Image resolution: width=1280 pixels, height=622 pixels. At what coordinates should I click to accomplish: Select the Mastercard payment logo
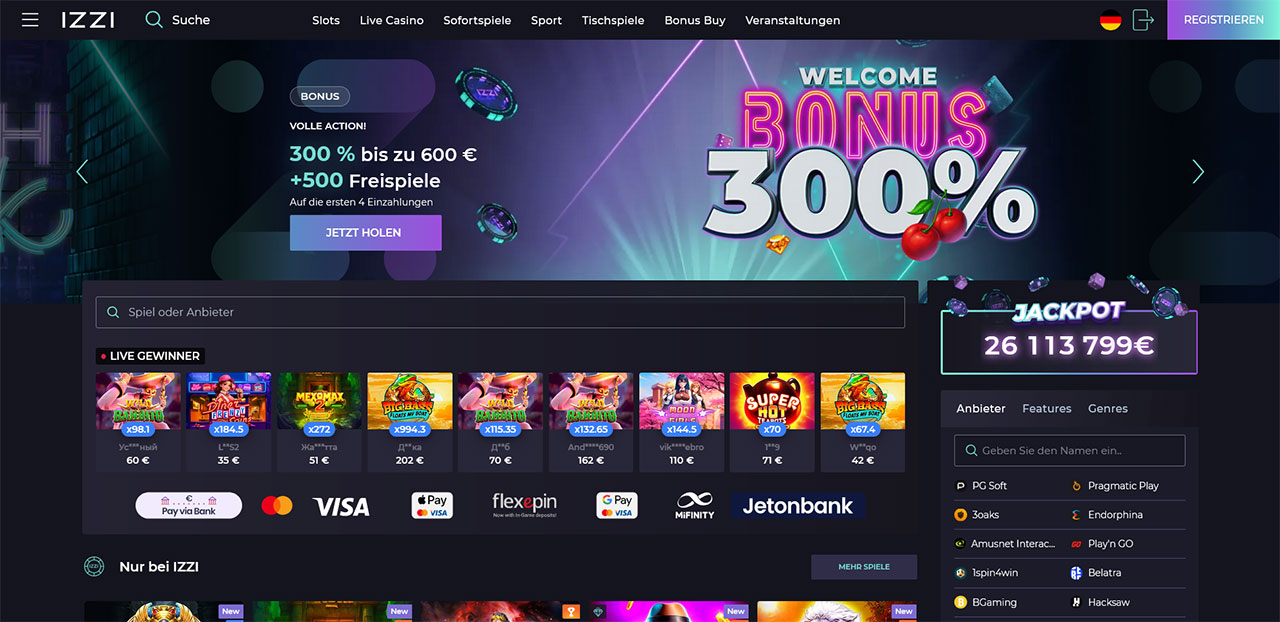[277, 506]
